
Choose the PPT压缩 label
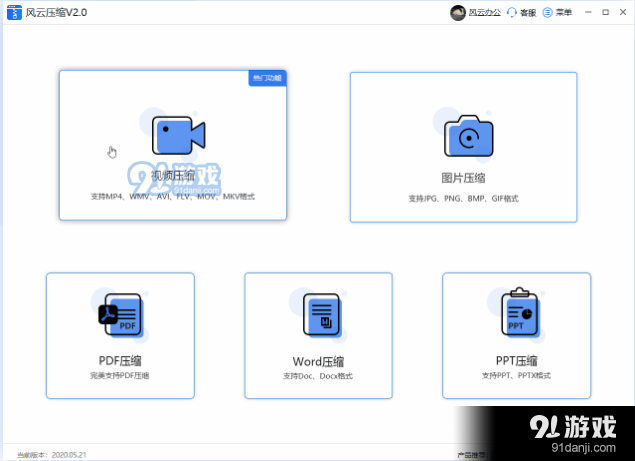click(x=516, y=360)
